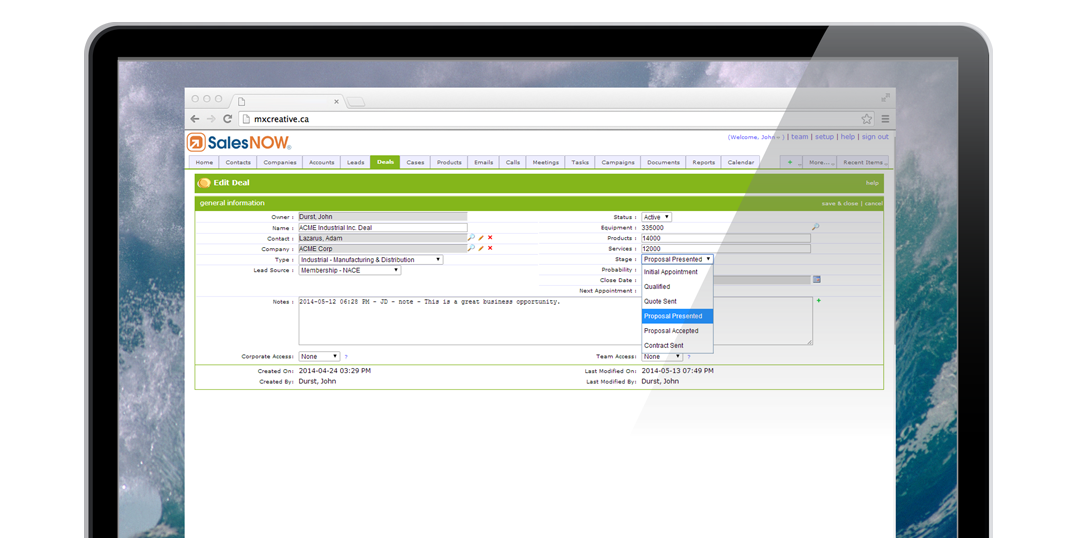Image resolution: width=1082 pixels, height=539 pixels.
Task: Switch to the Emails tab
Action: (x=484, y=162)
